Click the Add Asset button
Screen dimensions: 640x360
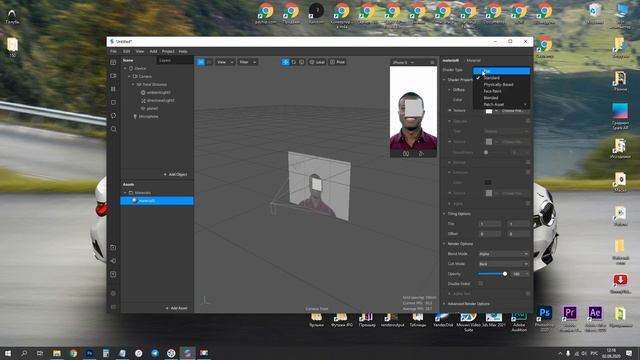(176, 308)
